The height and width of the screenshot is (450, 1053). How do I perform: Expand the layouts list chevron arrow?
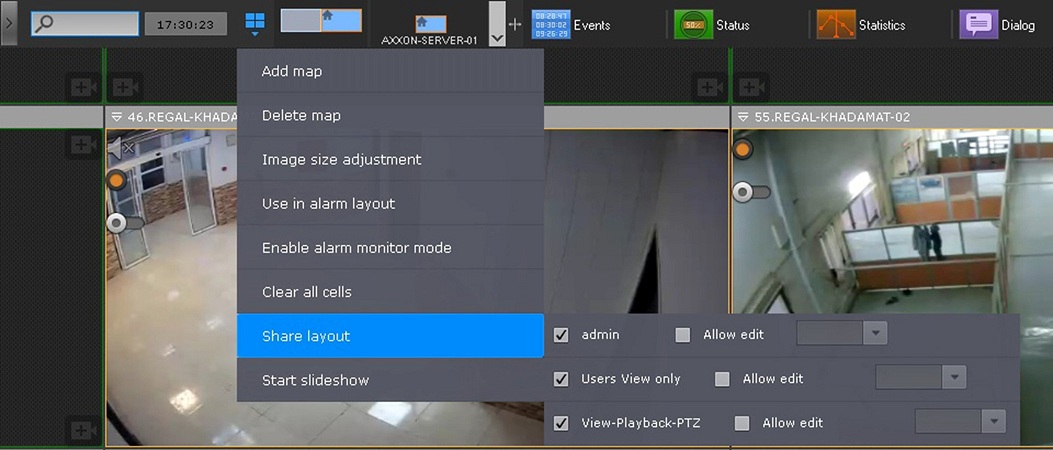pos(497,23)
